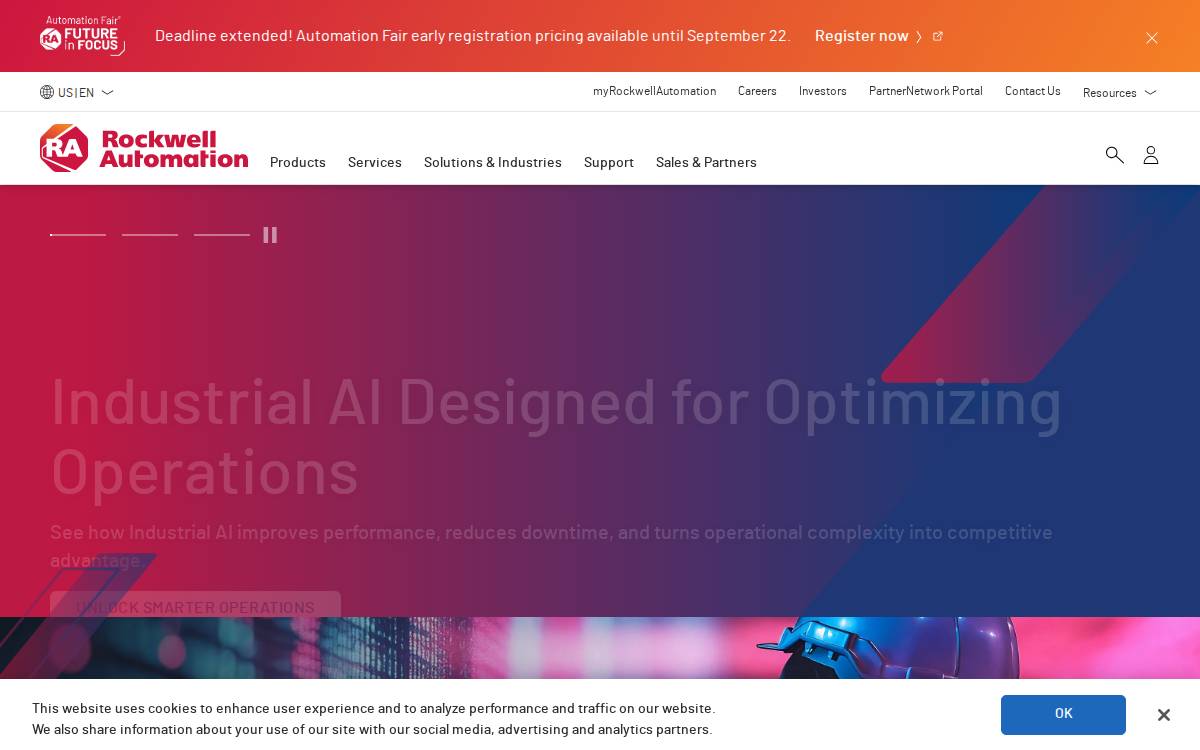Click the globe language icon
The width and height of the screenshot is (1200, 750).
point(47,92)
